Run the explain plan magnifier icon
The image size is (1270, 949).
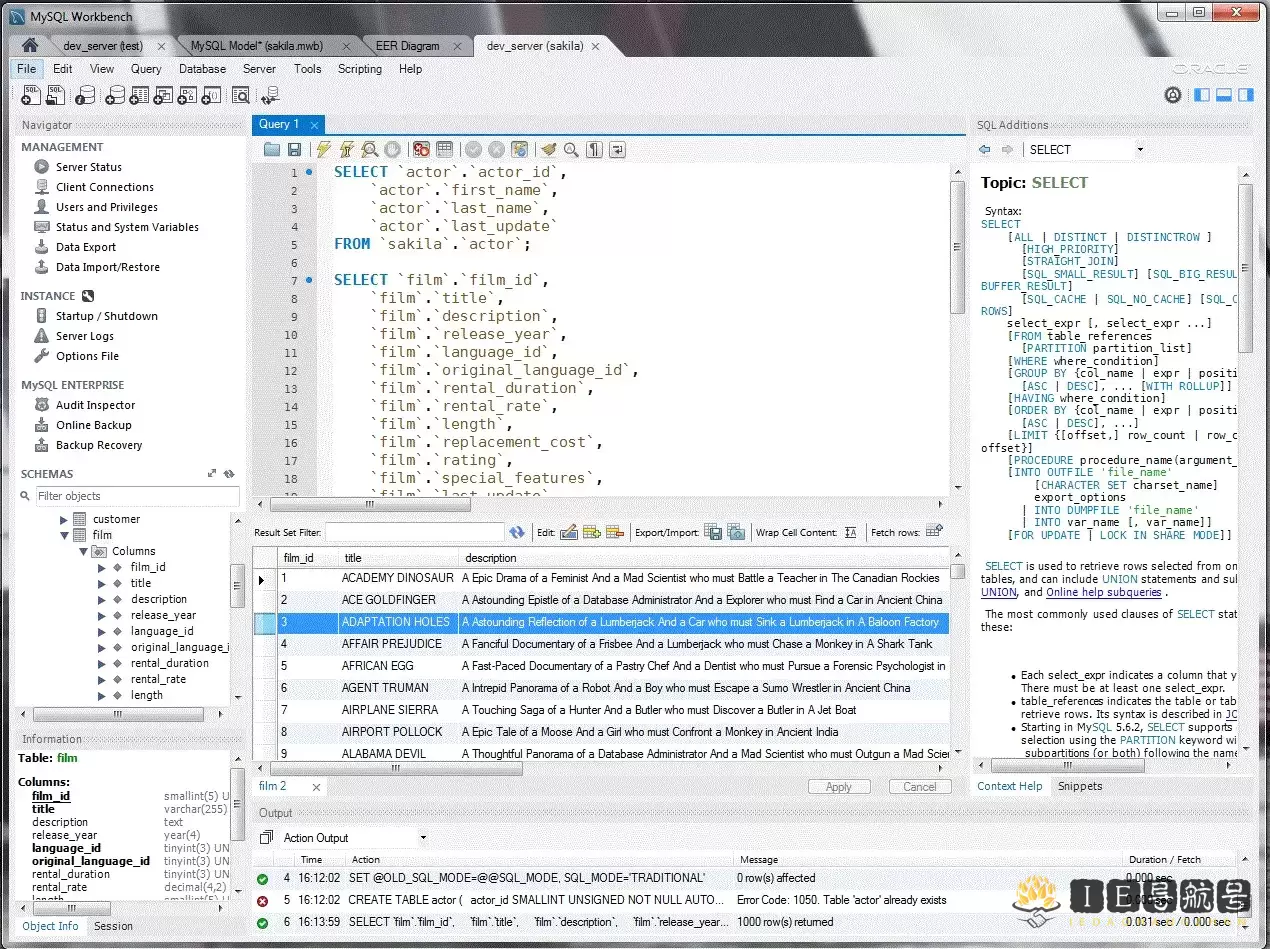click(x=370, y=149)
